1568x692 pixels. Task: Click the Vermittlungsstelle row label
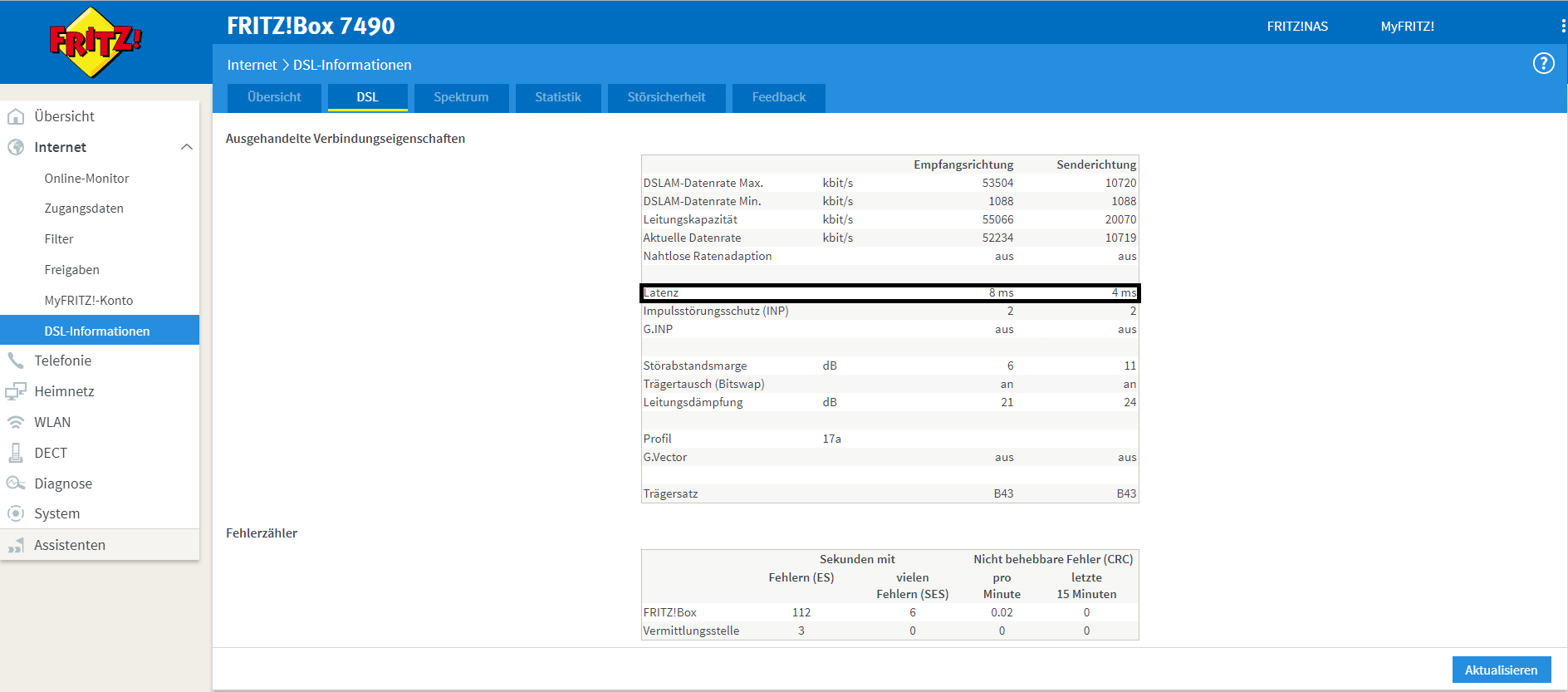click(691, 631)
